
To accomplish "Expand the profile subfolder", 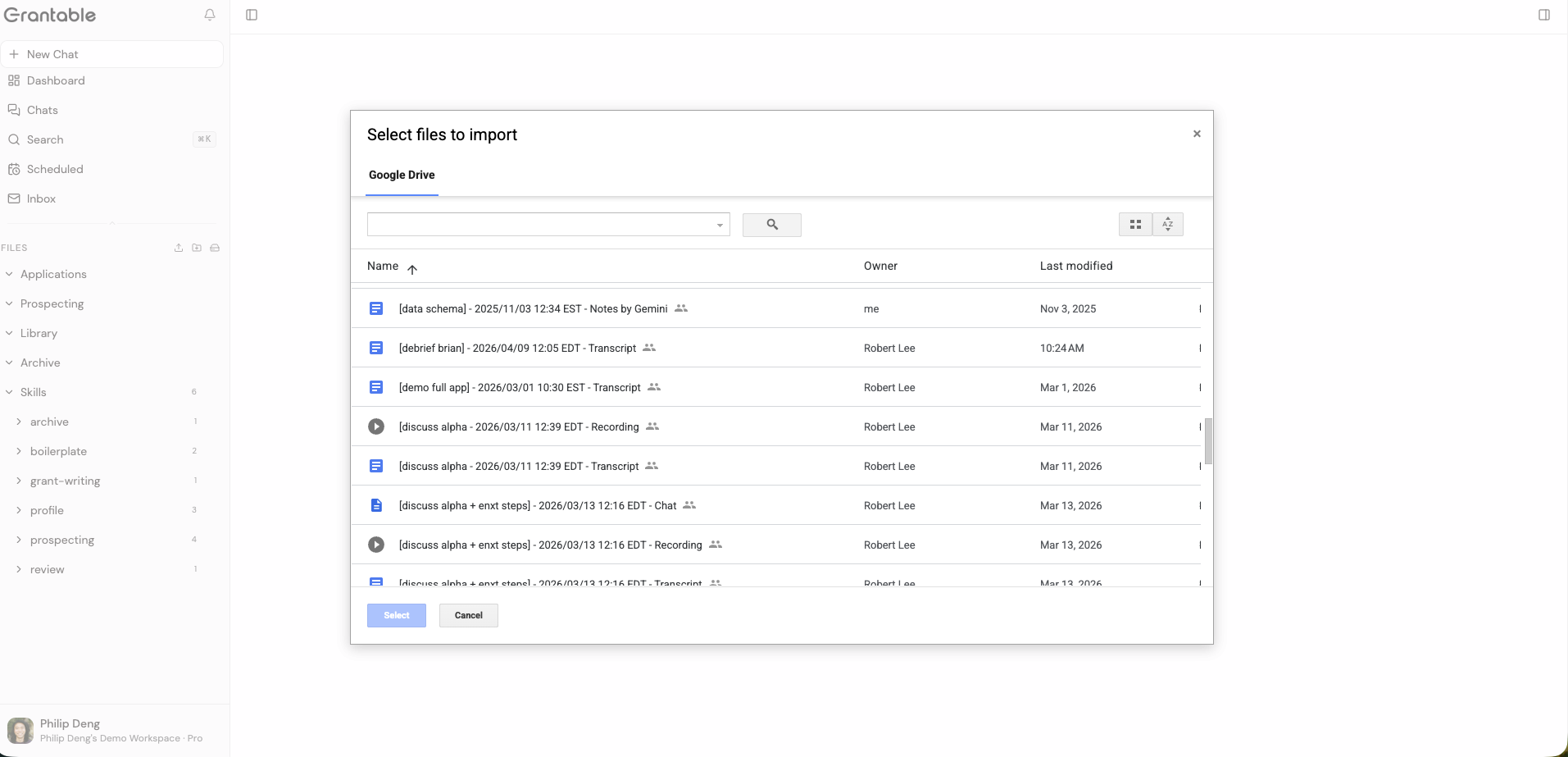I will [19, 510].
